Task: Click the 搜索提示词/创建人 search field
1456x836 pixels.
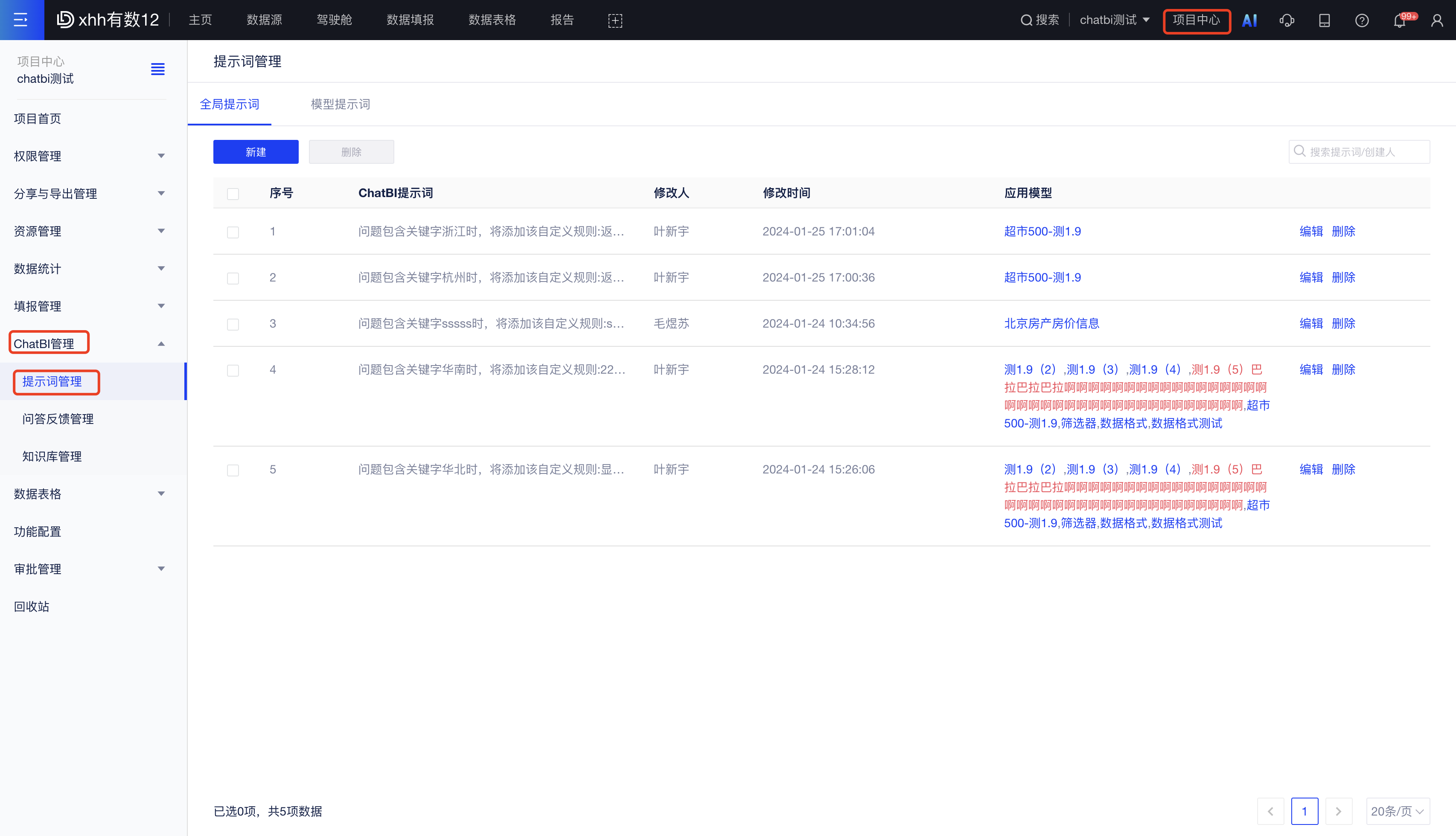Action: (1366, 152)
